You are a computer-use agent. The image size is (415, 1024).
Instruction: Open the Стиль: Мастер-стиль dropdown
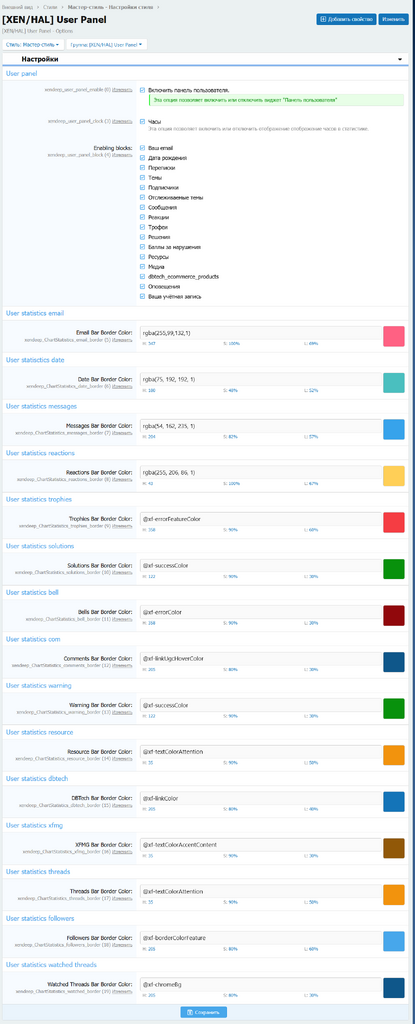click(x=33, y=44)
